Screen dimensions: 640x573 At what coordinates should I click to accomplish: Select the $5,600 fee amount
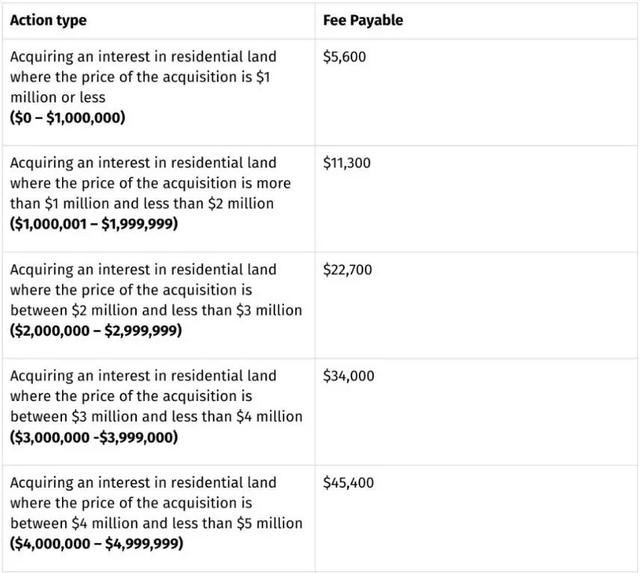point(345,57)
